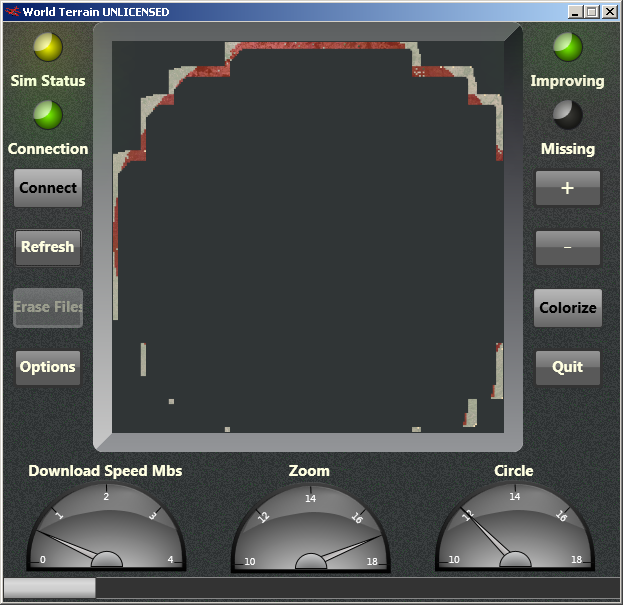This screenshot has width=623, height=605.
Task: Click the green Improving indicator light
Action: (x=568, y=47)
